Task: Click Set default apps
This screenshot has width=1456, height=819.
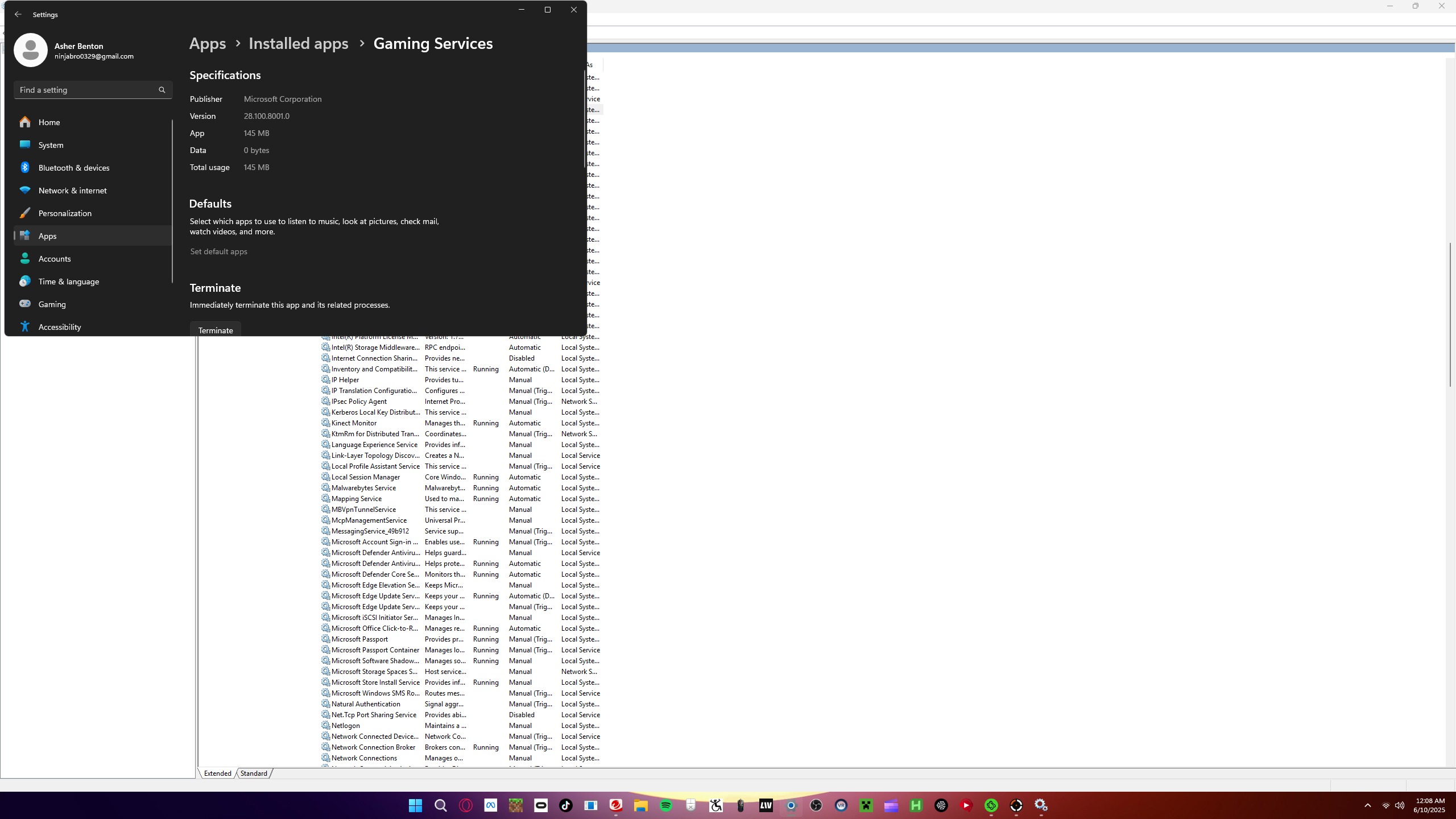Action: 218,251
